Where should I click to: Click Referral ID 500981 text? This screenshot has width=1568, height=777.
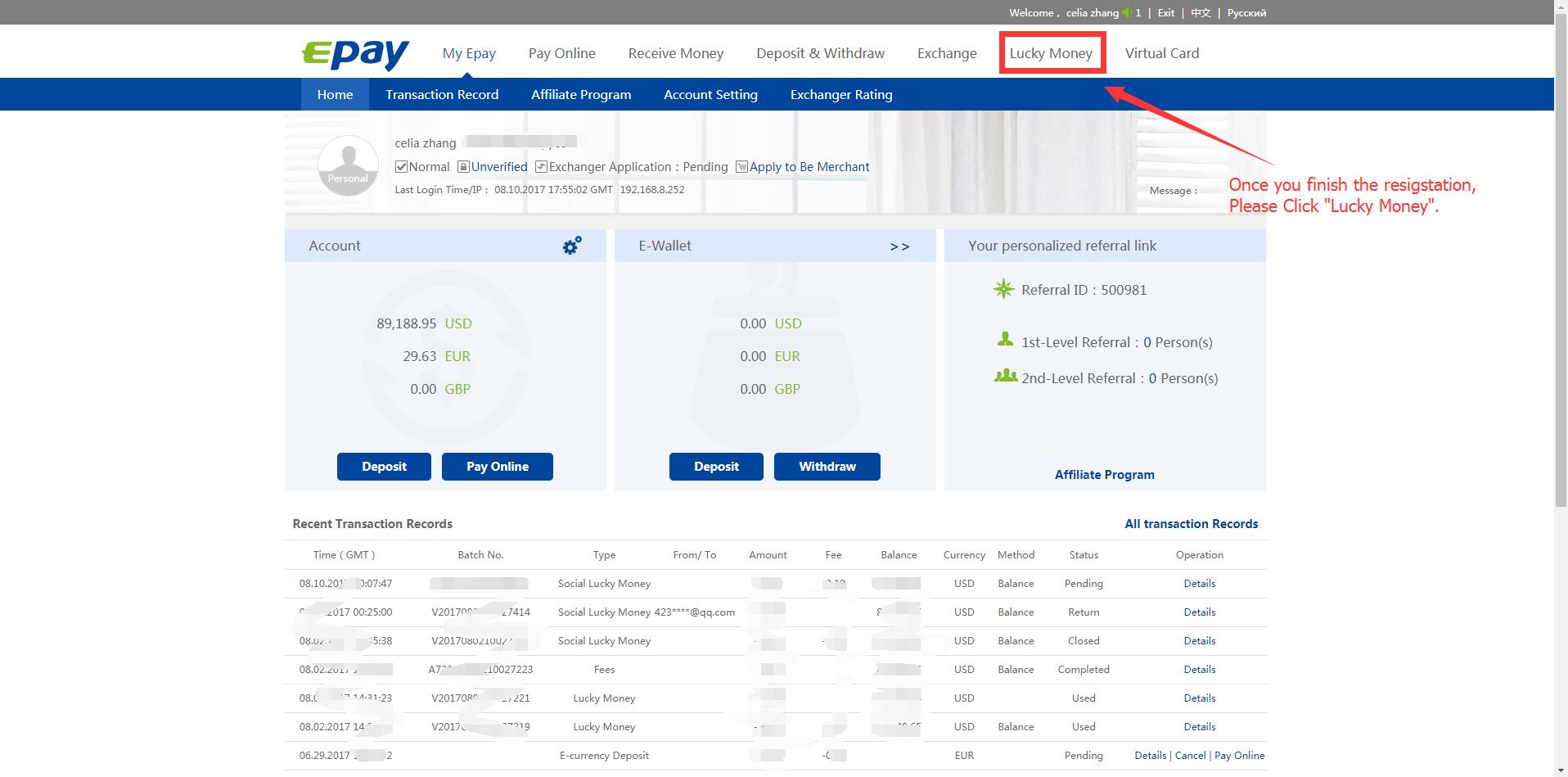[1084, 290]
